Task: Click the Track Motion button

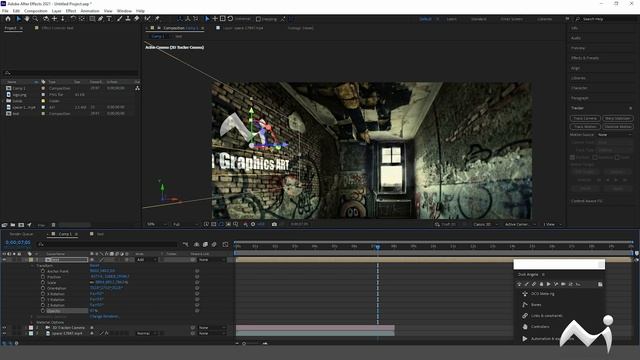Action: (x=585, y=127)
